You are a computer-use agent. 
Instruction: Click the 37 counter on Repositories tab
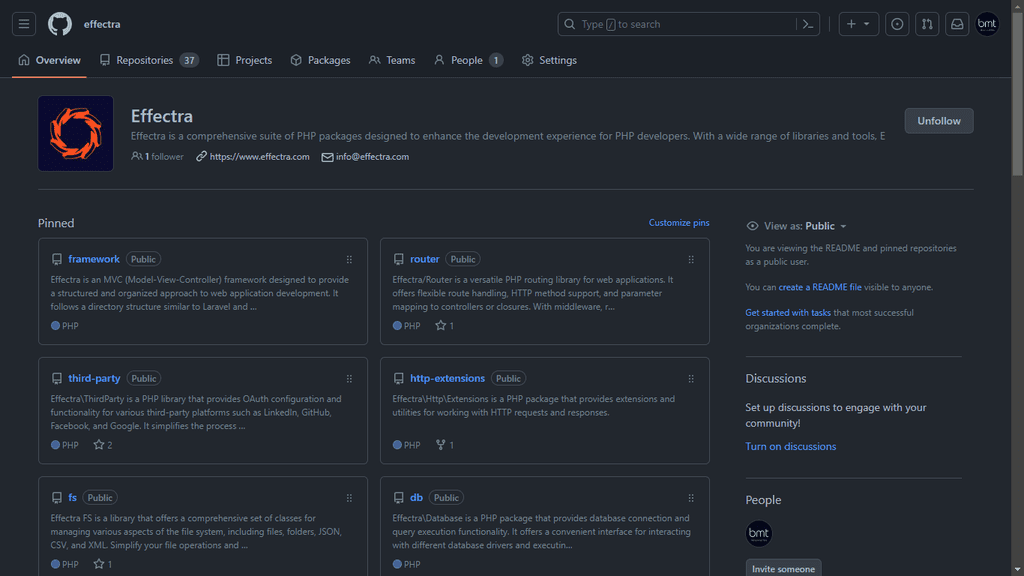tap(189, 60)
